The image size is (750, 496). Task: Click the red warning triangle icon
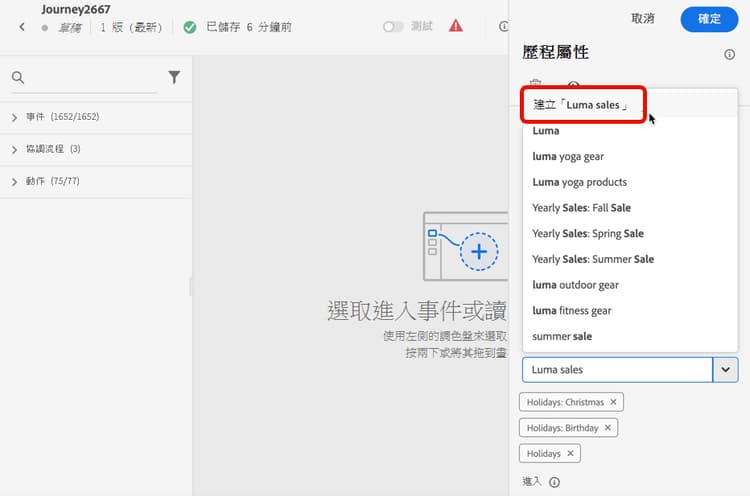[x=455, y=26]
